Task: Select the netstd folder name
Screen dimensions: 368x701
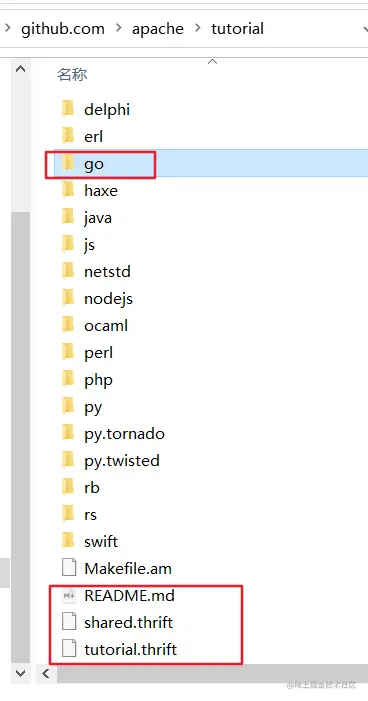Action: pos(107,271)
